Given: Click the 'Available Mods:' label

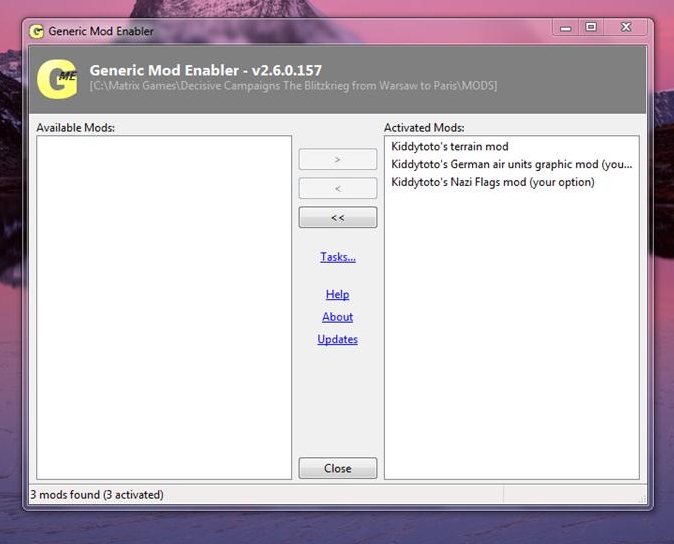Looking at the screenshot, I should (76, 128).
